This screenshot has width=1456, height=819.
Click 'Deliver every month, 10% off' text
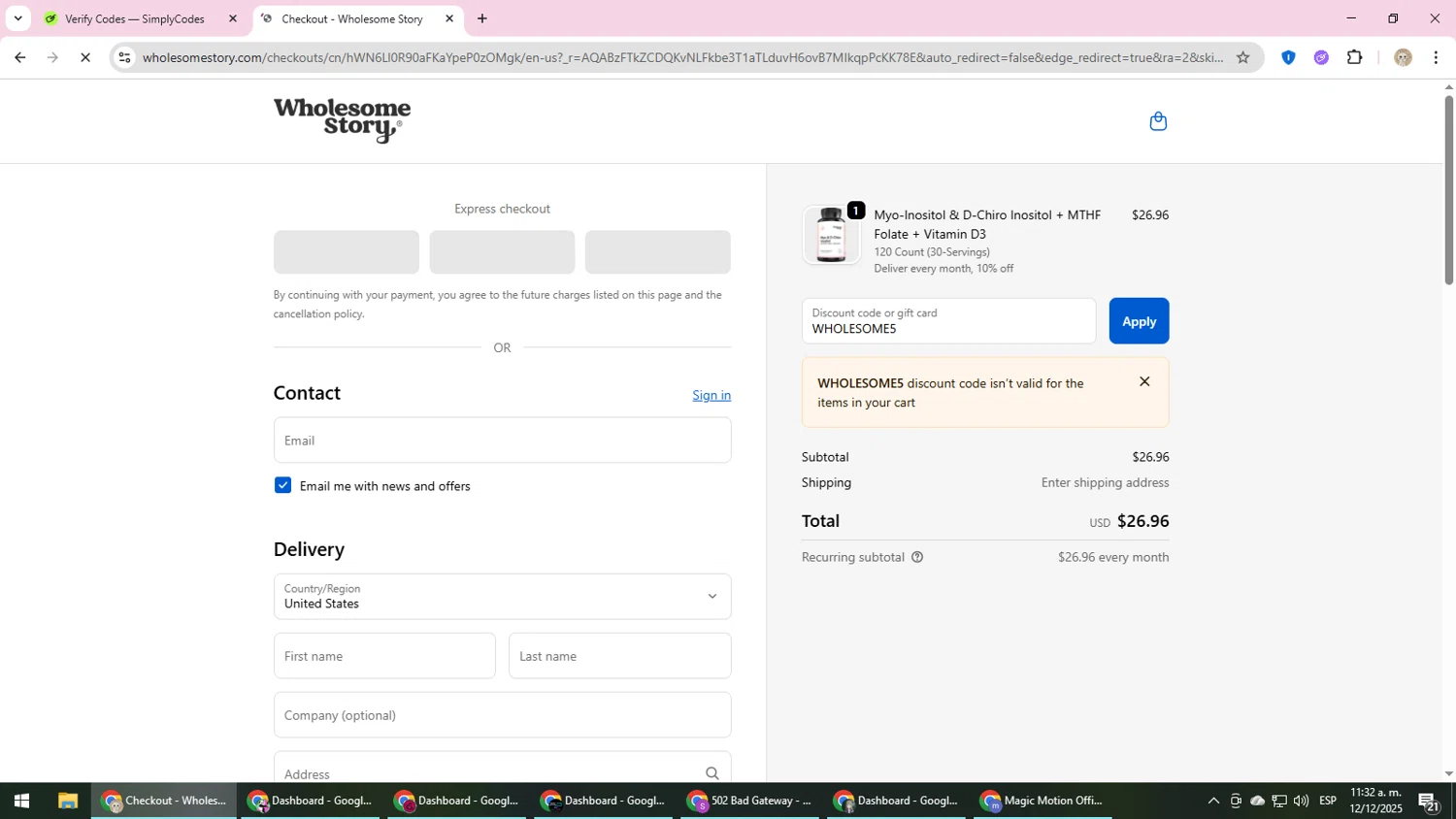click(943, 269)
